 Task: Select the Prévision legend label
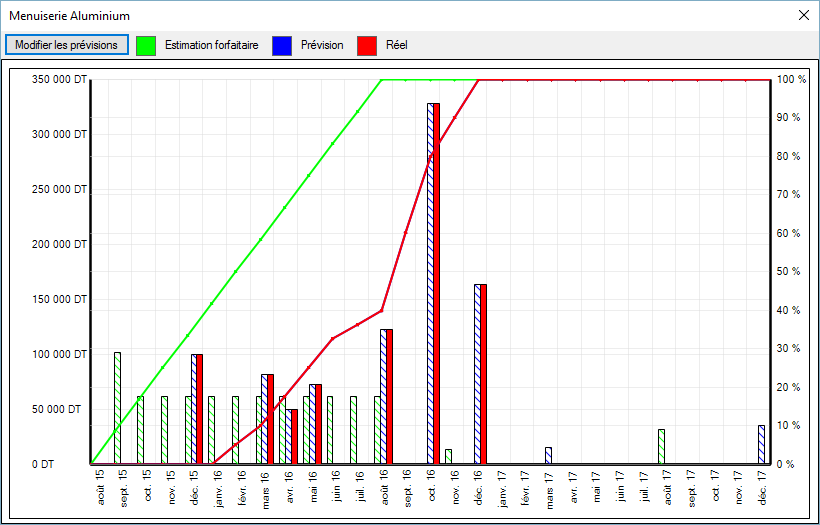(x=322, y=45)
